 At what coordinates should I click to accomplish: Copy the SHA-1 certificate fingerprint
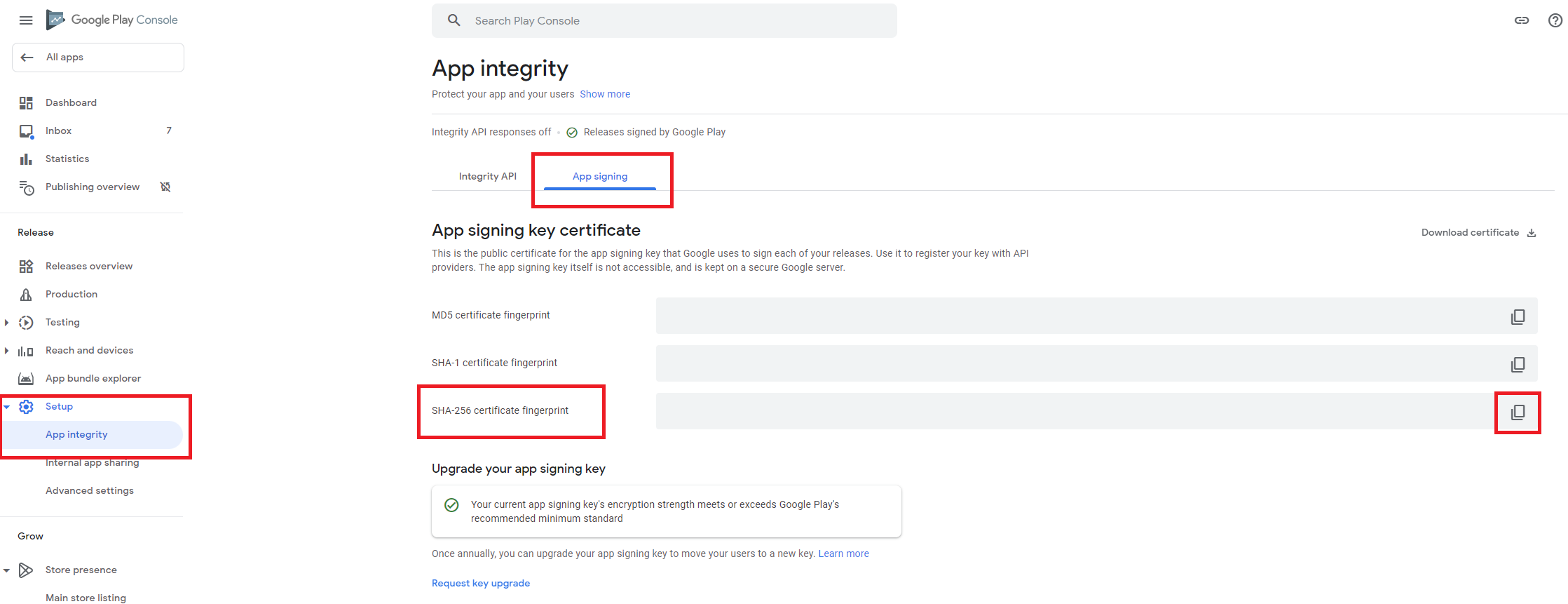click(x=1518, y=364)
